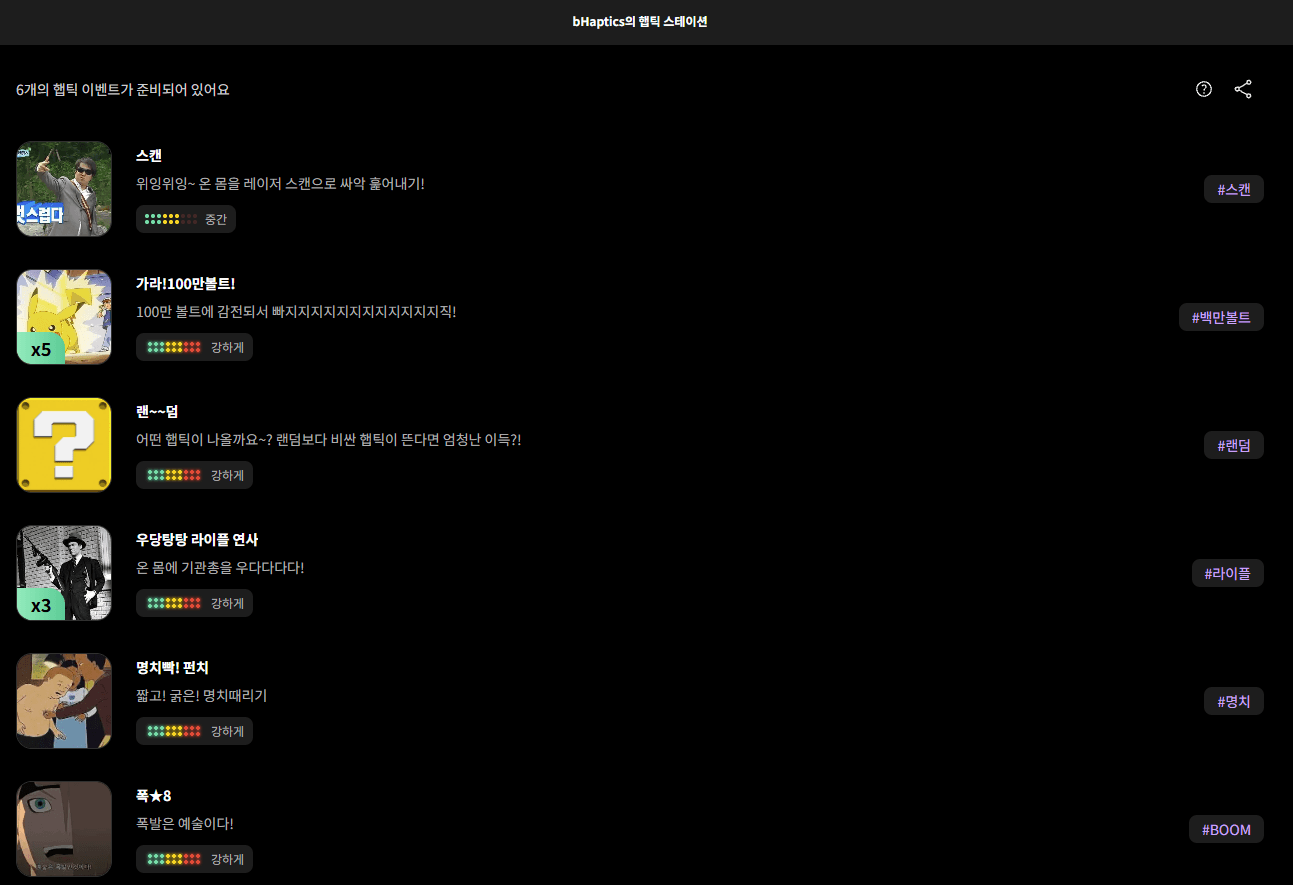Click the question block thumbnail for 랜~~덤
Image resolution: width=1293 pixels, height=885 pixels.
click(x=63, y=444)
